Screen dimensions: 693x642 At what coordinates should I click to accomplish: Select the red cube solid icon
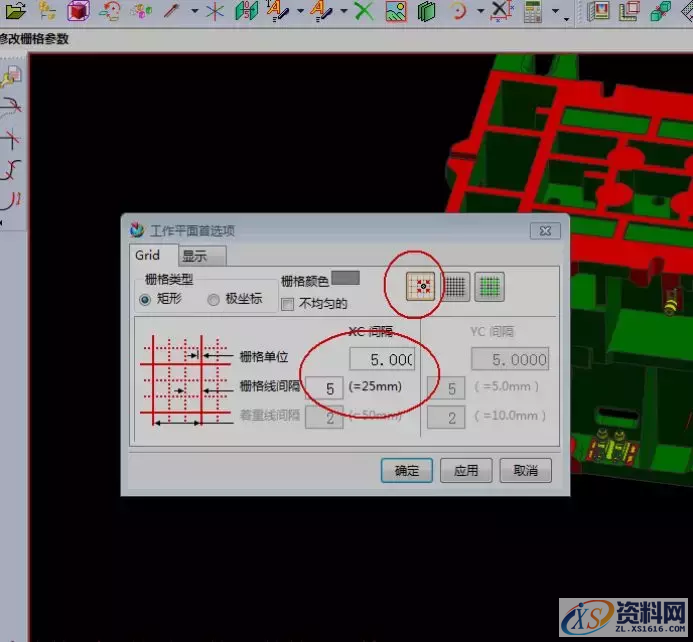click(78, 10)
